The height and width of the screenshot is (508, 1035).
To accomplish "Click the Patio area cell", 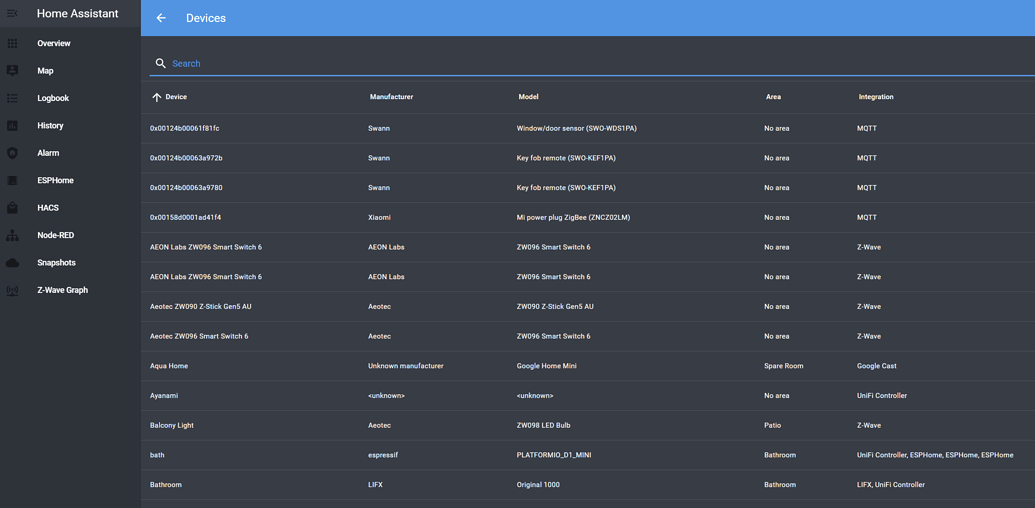I will (x=772, y=426).
